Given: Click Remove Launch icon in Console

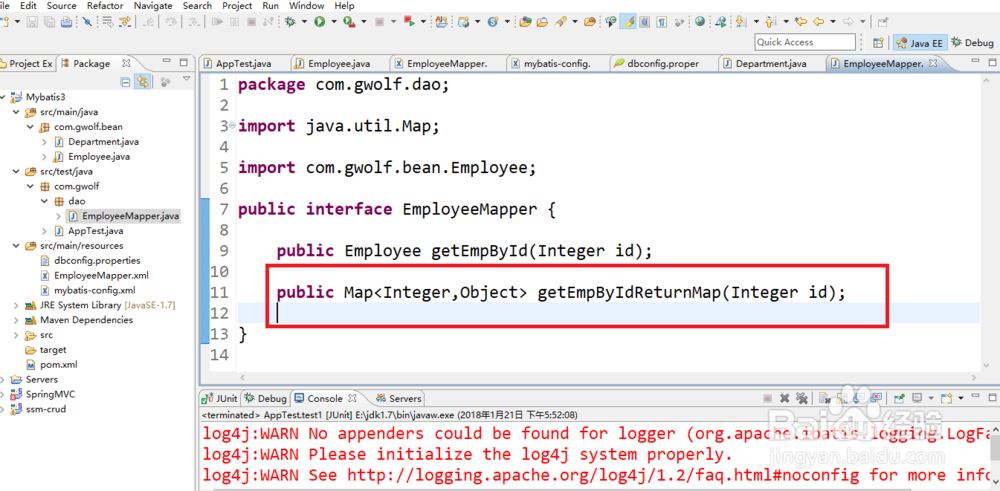Looking at the screenshot, I should point(785,398).
